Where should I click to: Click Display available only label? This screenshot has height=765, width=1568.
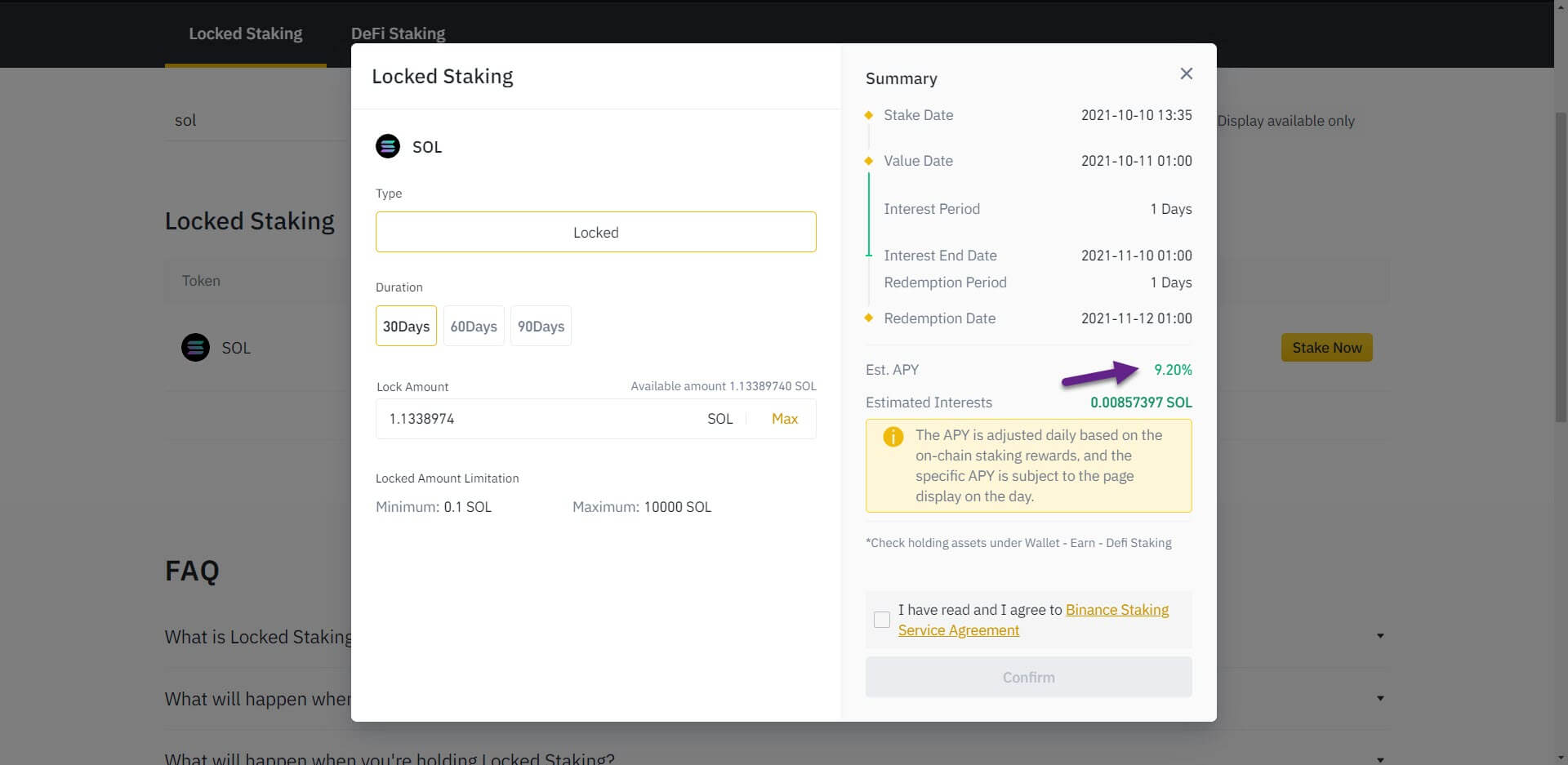[1285, 121]
